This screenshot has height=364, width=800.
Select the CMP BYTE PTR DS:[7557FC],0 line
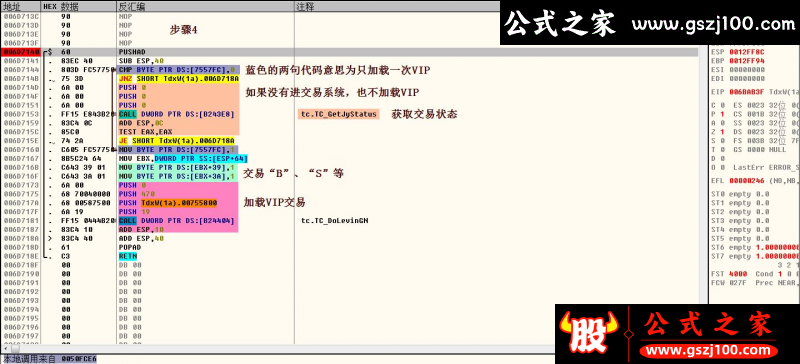(179, 69)
